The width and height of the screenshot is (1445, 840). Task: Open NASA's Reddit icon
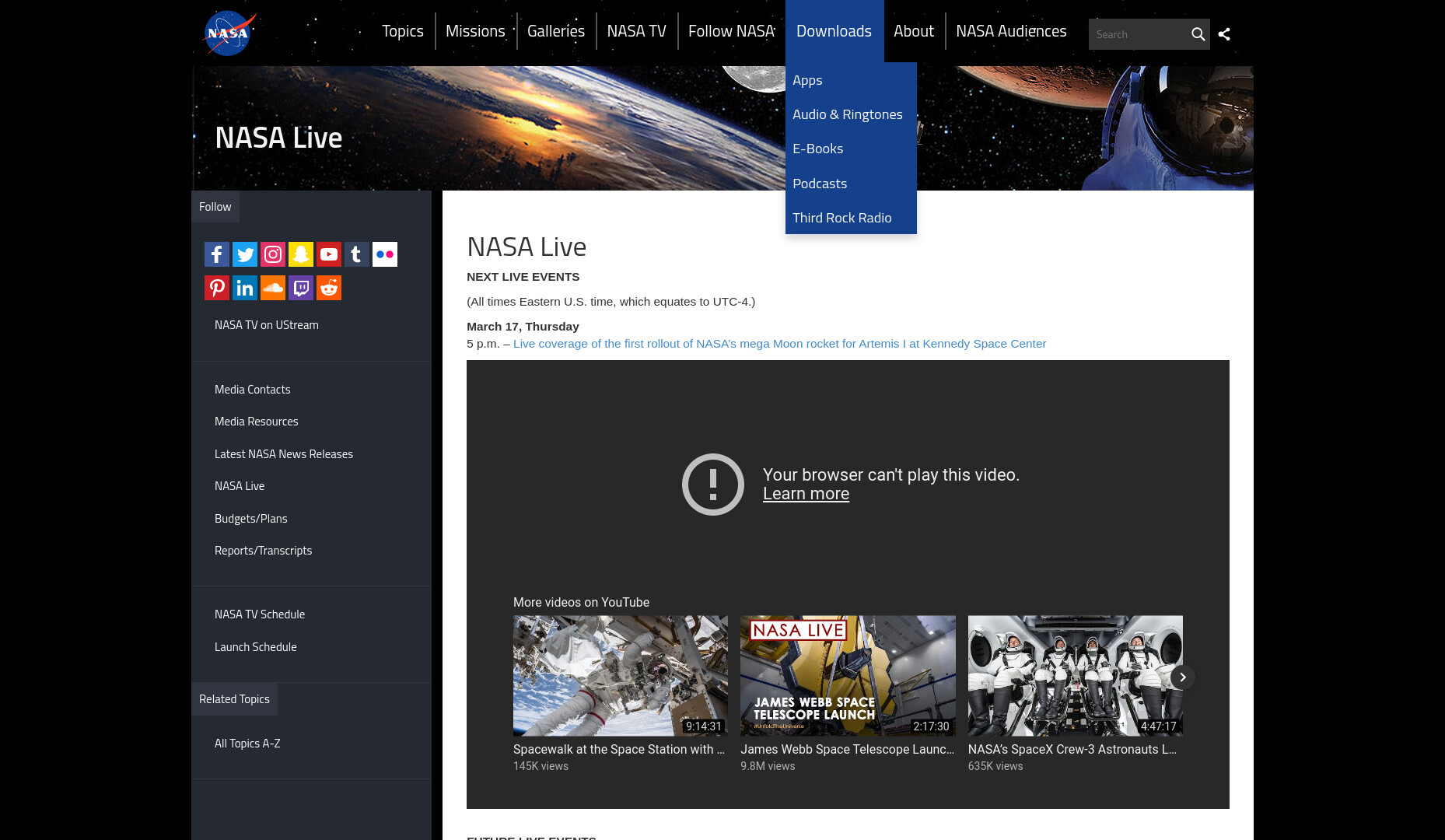coord(329,288)
